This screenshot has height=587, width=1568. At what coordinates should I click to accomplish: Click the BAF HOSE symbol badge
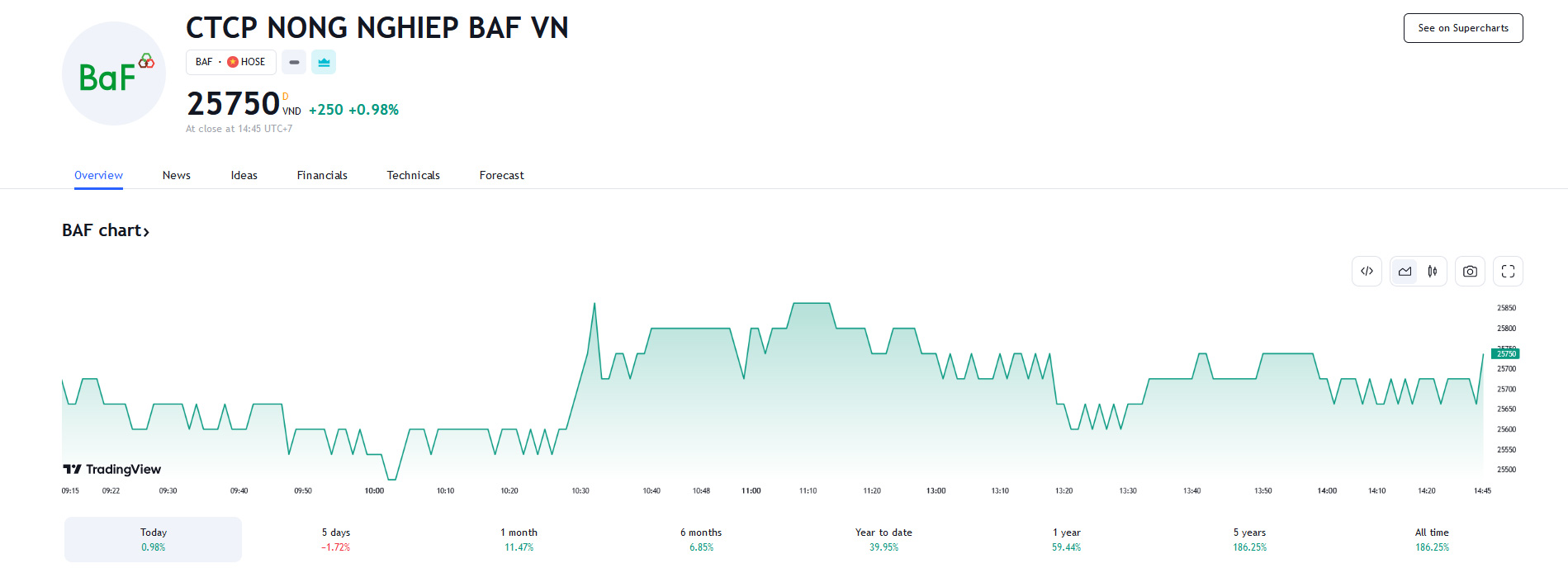tap(230, 62)
